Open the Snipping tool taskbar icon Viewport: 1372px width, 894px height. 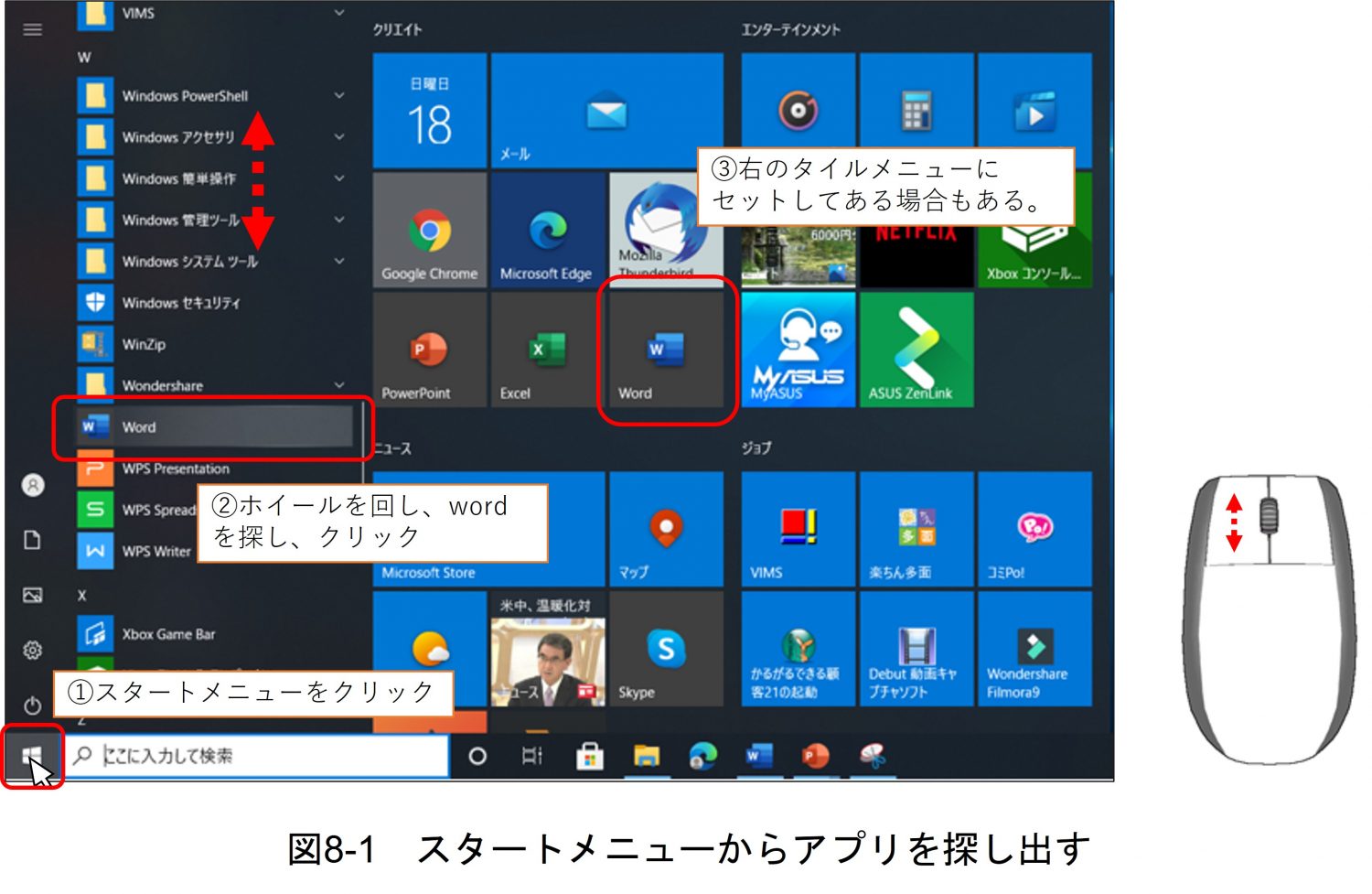click(873, 756)
